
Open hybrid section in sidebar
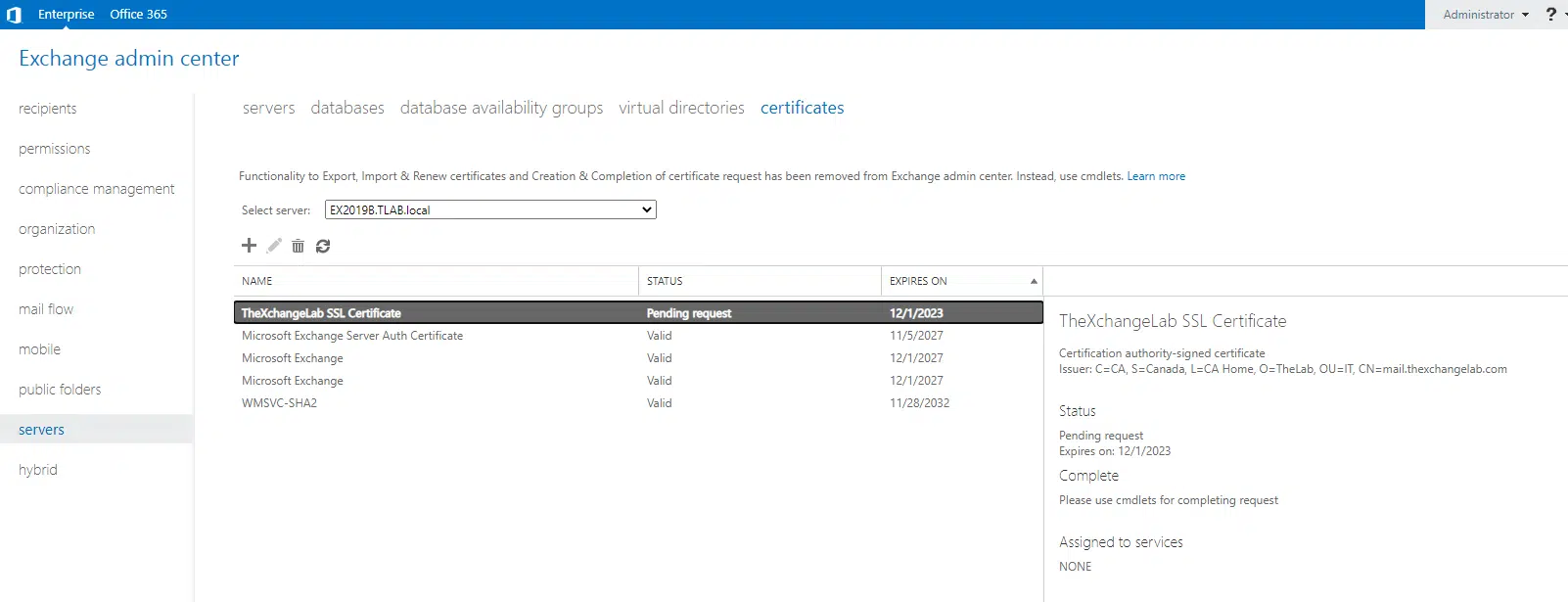pos(38,470)
